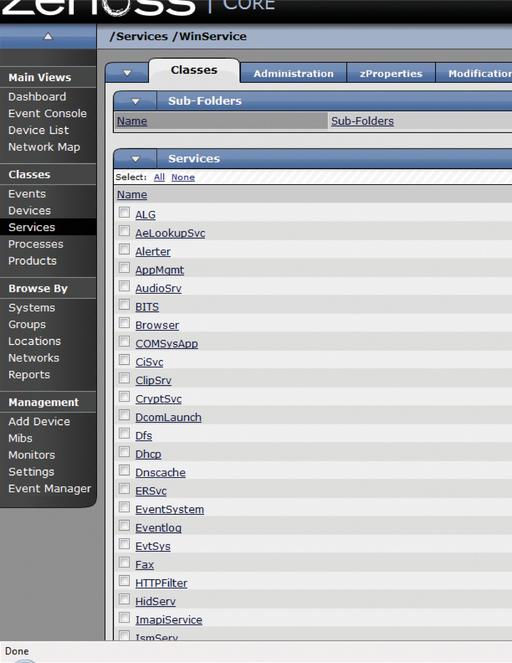Go to Event Console in sidebar
The image size is (512, 663).
coord(47,113)
